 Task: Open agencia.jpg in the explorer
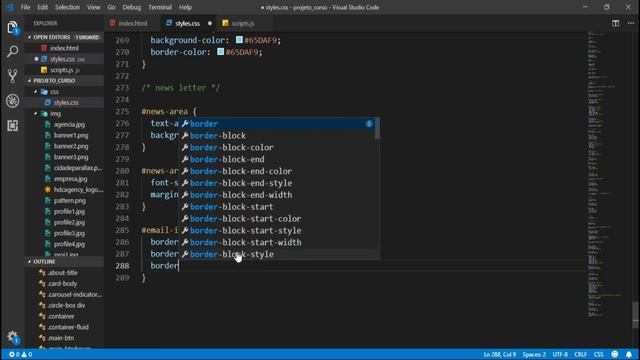click(64, 124)
